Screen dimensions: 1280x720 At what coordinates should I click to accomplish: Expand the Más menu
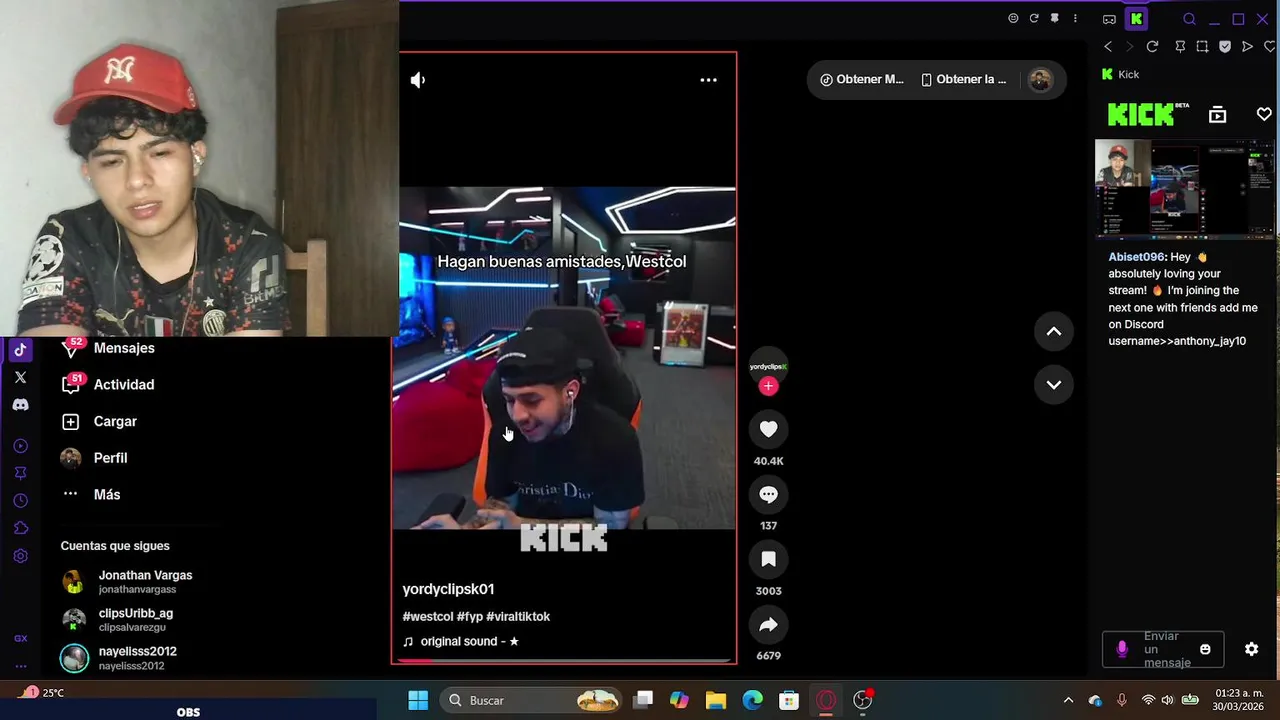(90, 494)
